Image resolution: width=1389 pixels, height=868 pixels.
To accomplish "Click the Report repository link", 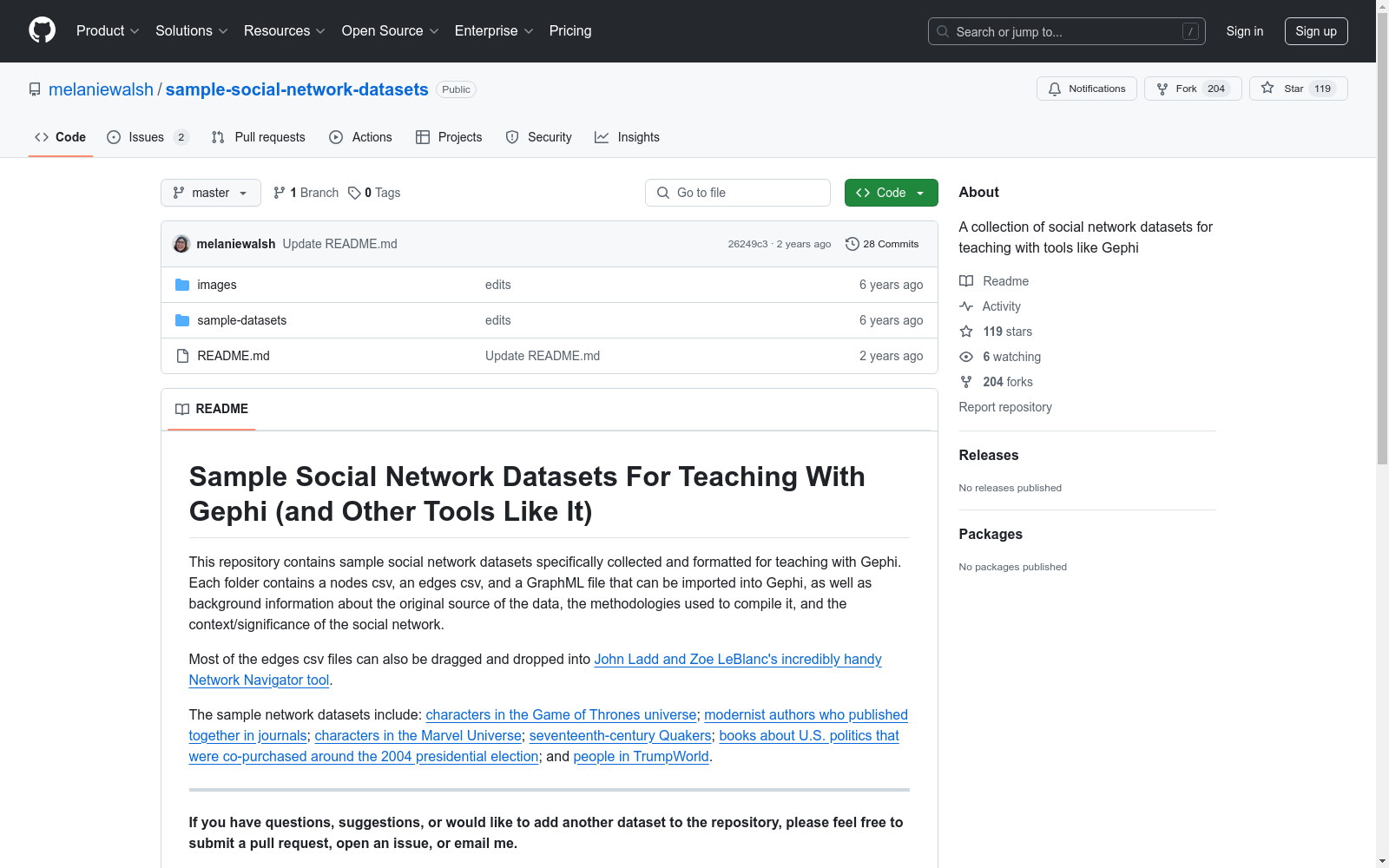I will (1005, 407).
